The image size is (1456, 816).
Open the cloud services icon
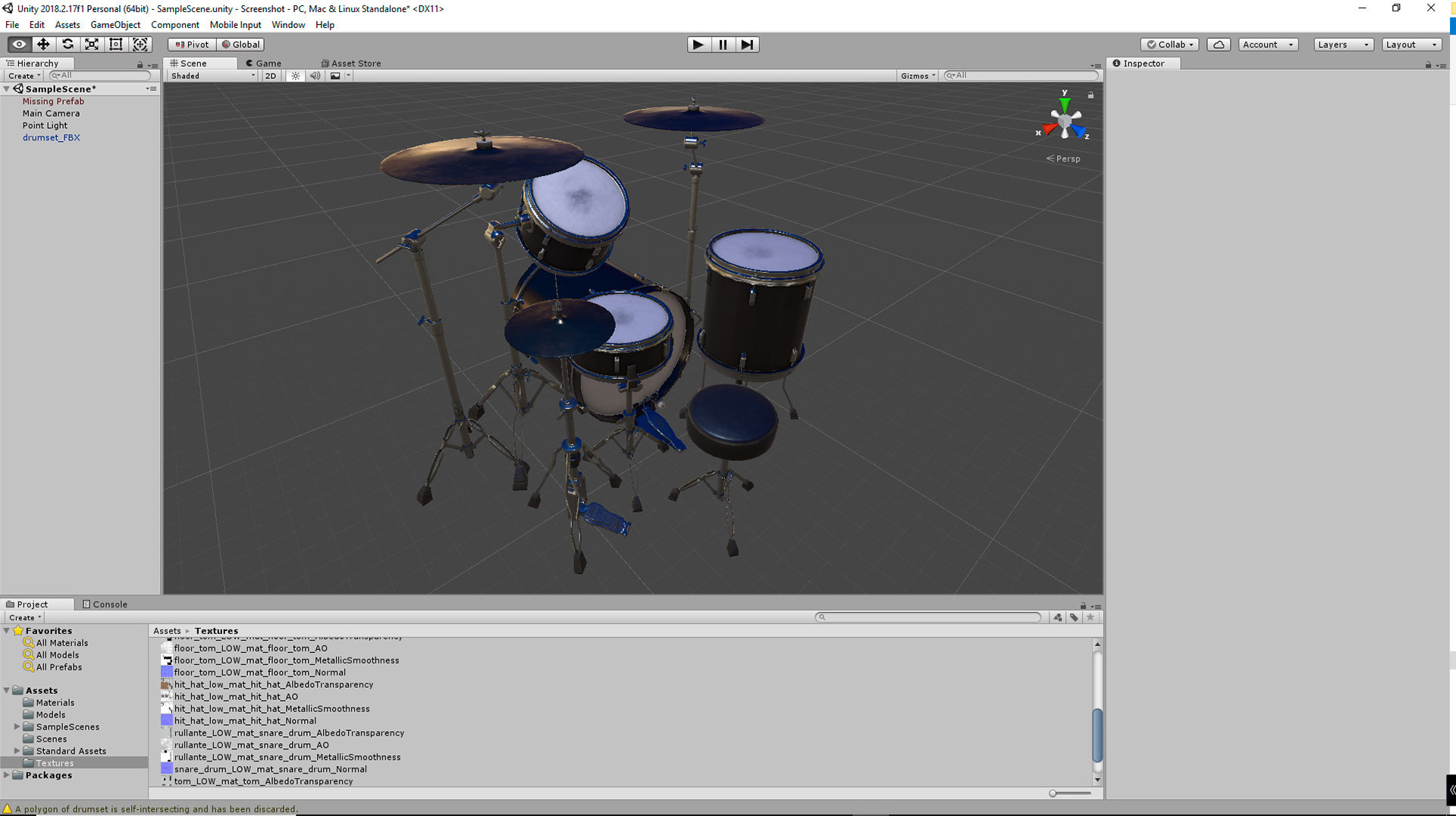pos(1219,45)
